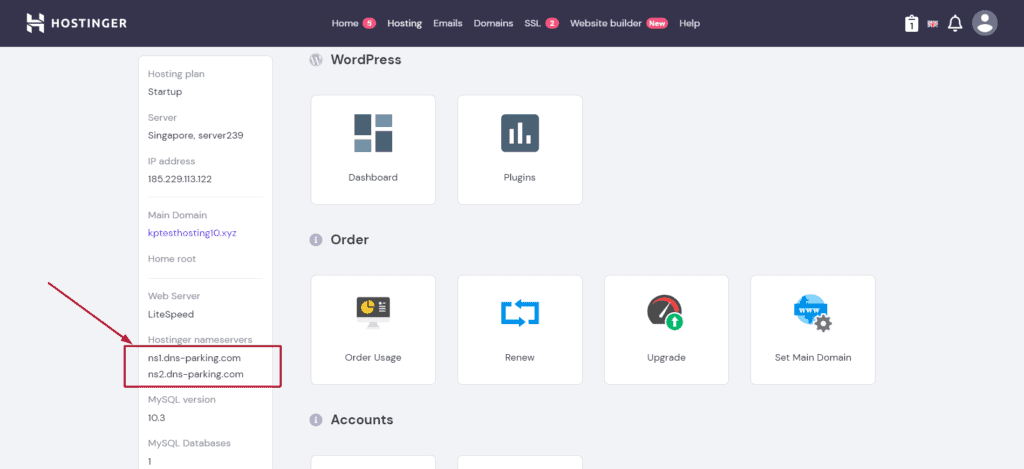Change language via UK flag icon
The image size is (1024, 469).
click(933, 24)
